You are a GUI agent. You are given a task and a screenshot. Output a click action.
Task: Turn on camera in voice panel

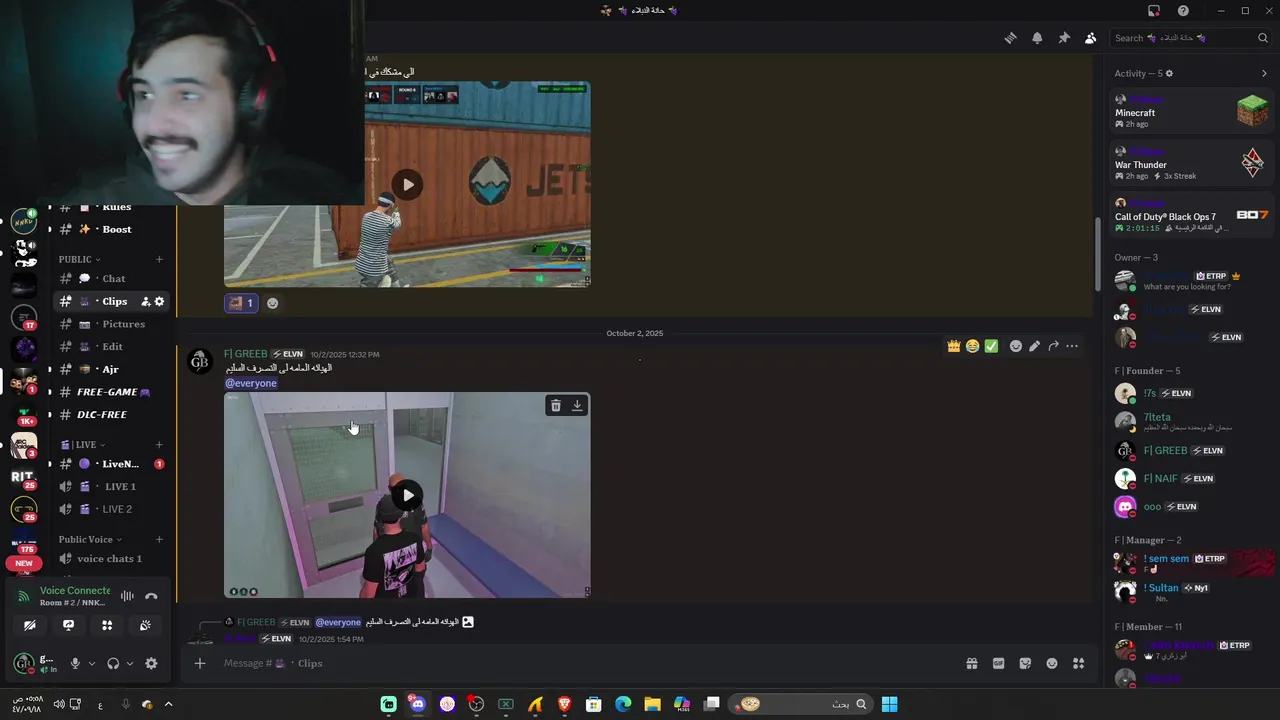point(30,625)
